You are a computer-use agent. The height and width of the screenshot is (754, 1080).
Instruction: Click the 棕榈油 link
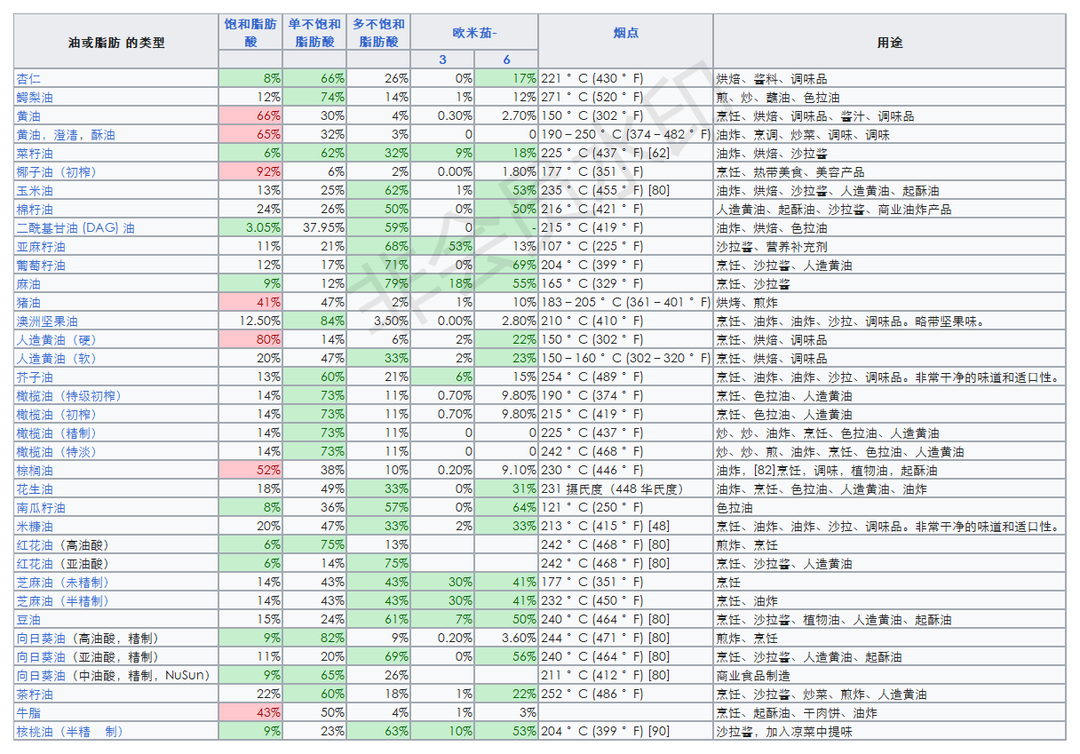click(34, 470)
